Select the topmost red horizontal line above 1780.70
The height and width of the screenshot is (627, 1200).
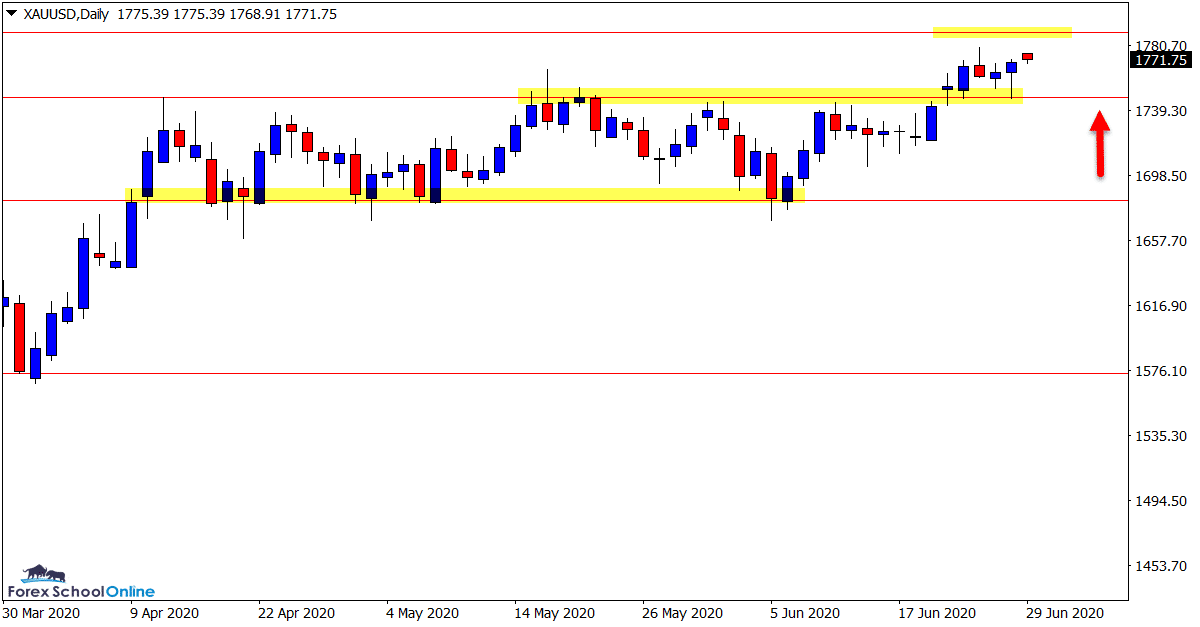click(x=564, y=32)
